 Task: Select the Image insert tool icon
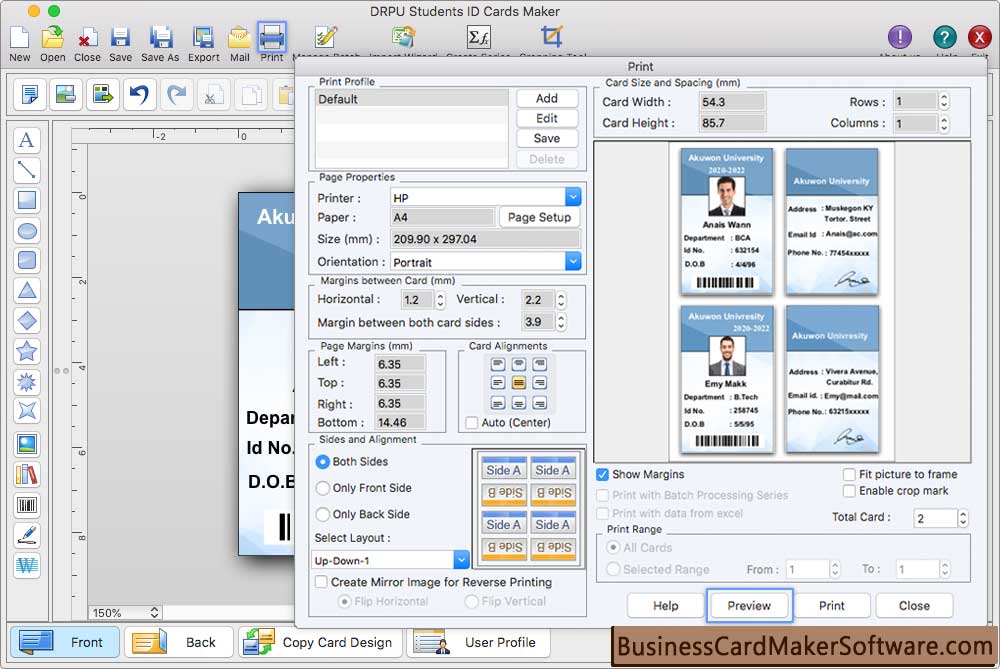(27, 445)
